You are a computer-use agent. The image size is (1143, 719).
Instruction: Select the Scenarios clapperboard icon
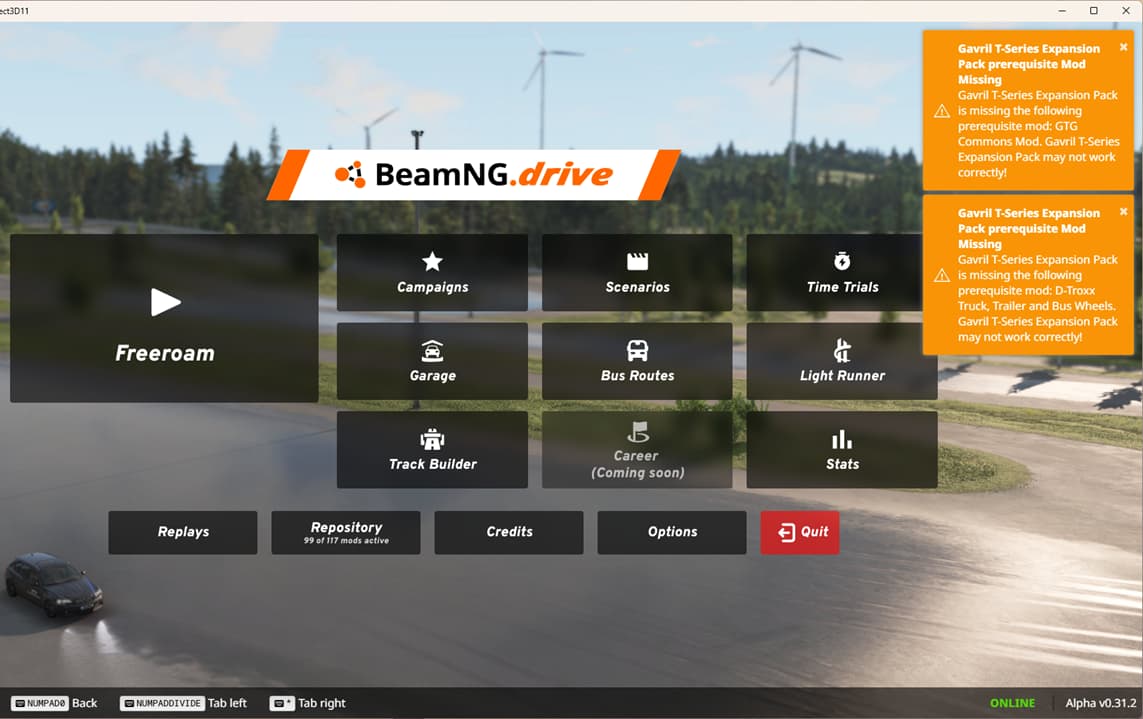click(637, 262)
